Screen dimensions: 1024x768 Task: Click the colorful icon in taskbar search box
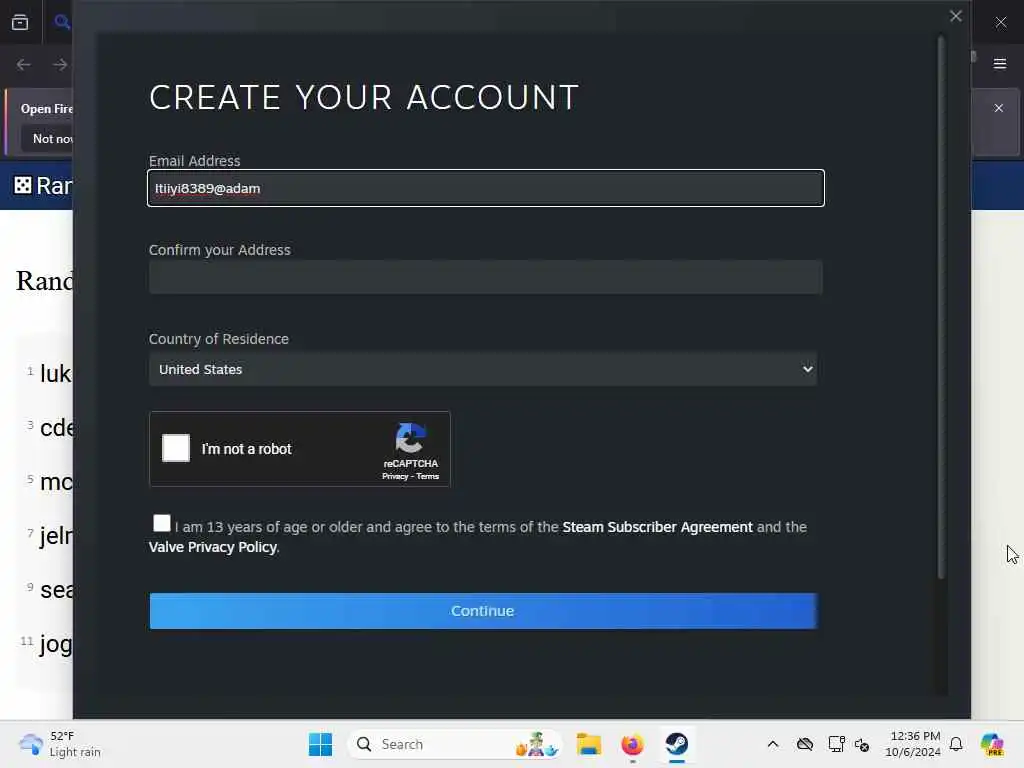pos(536,744)
